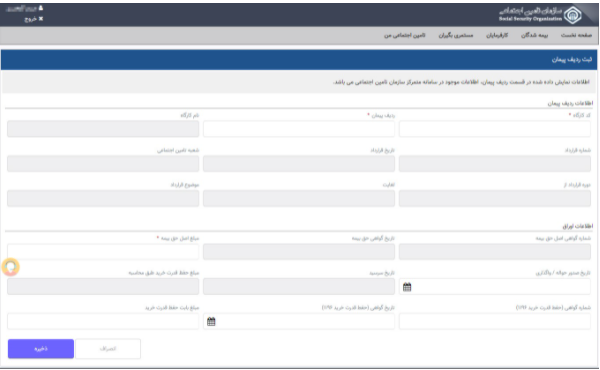
Task: Open the تامین اجتماعی من menu
Action: 405,35
